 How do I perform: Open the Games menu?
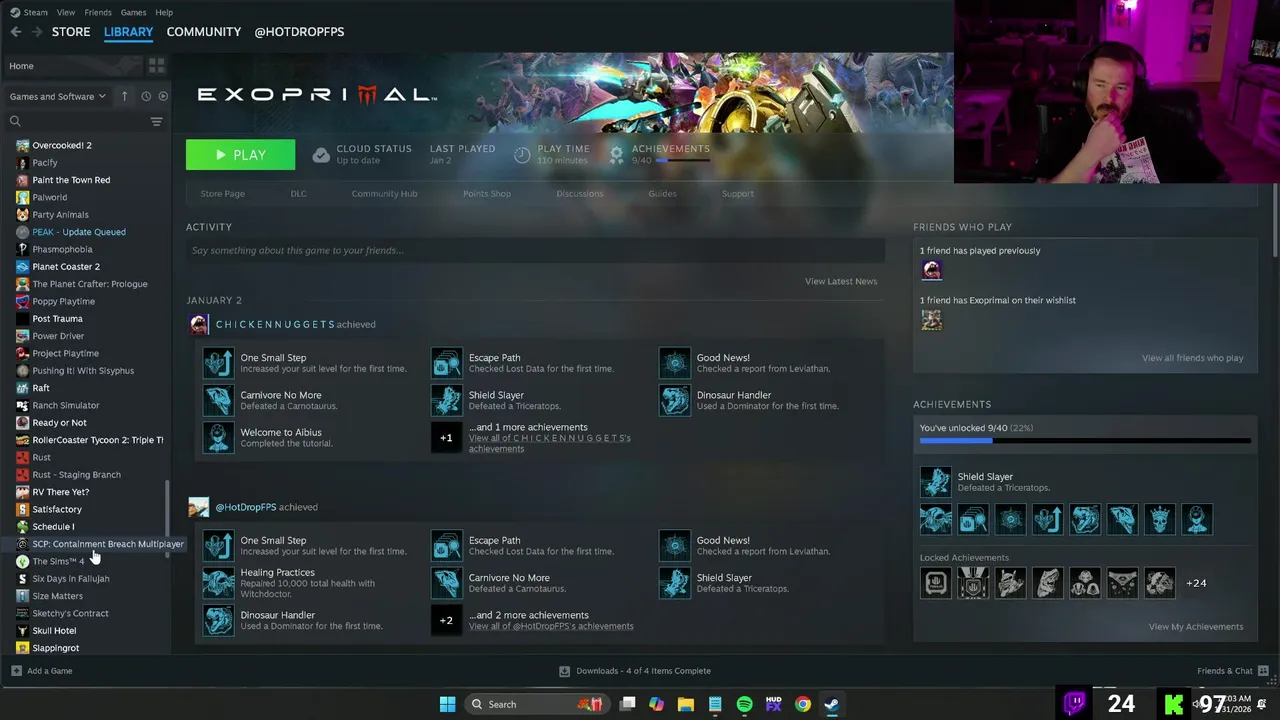(x=133, y=12)
